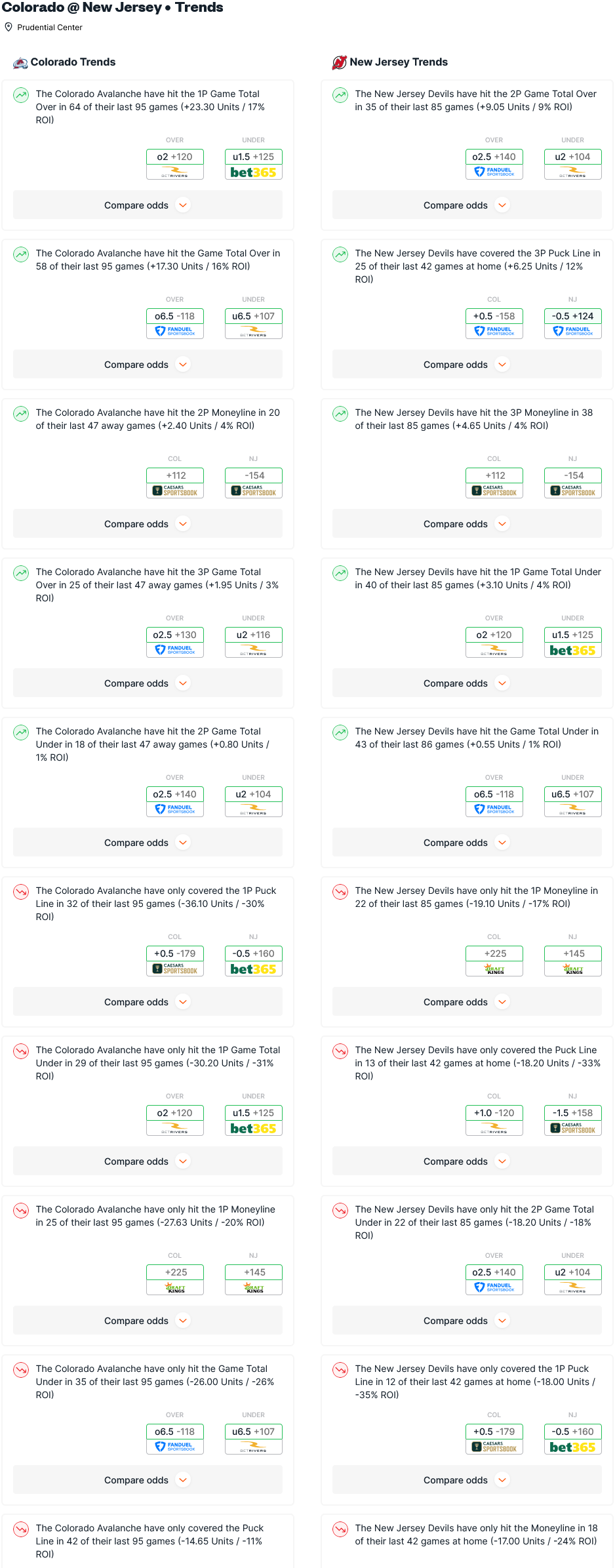
Task: Select the -0.5 +124 New Jersey odds
Action: [572, 316]
